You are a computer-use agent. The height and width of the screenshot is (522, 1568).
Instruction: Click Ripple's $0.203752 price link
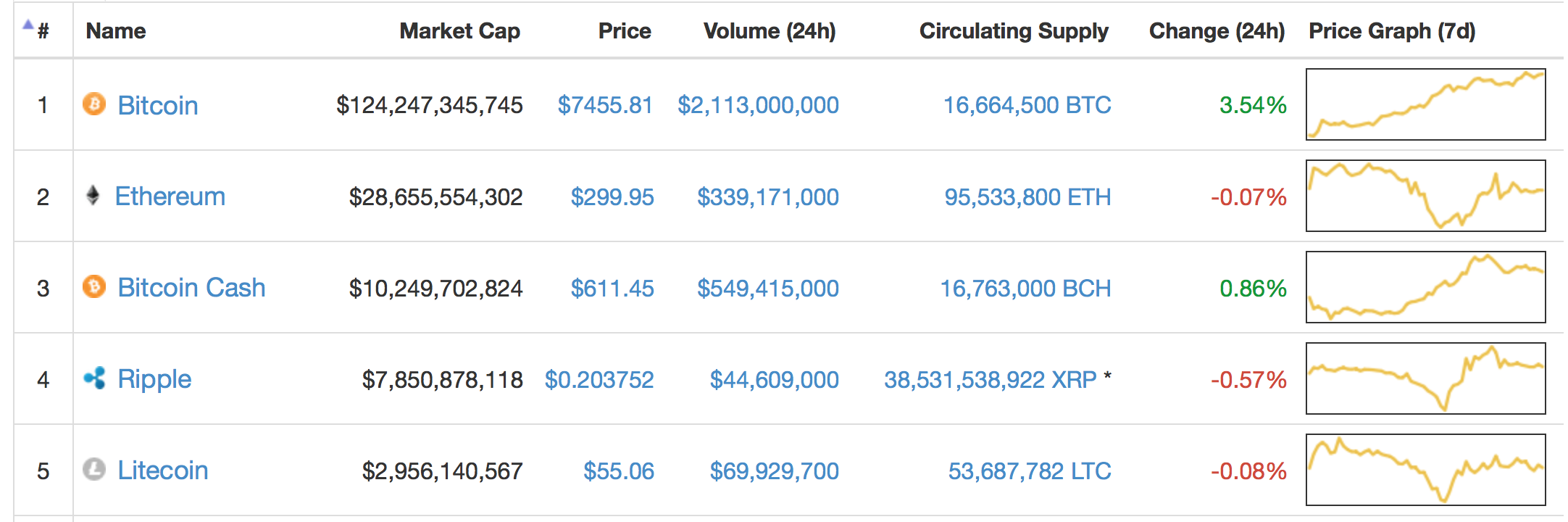599,379
